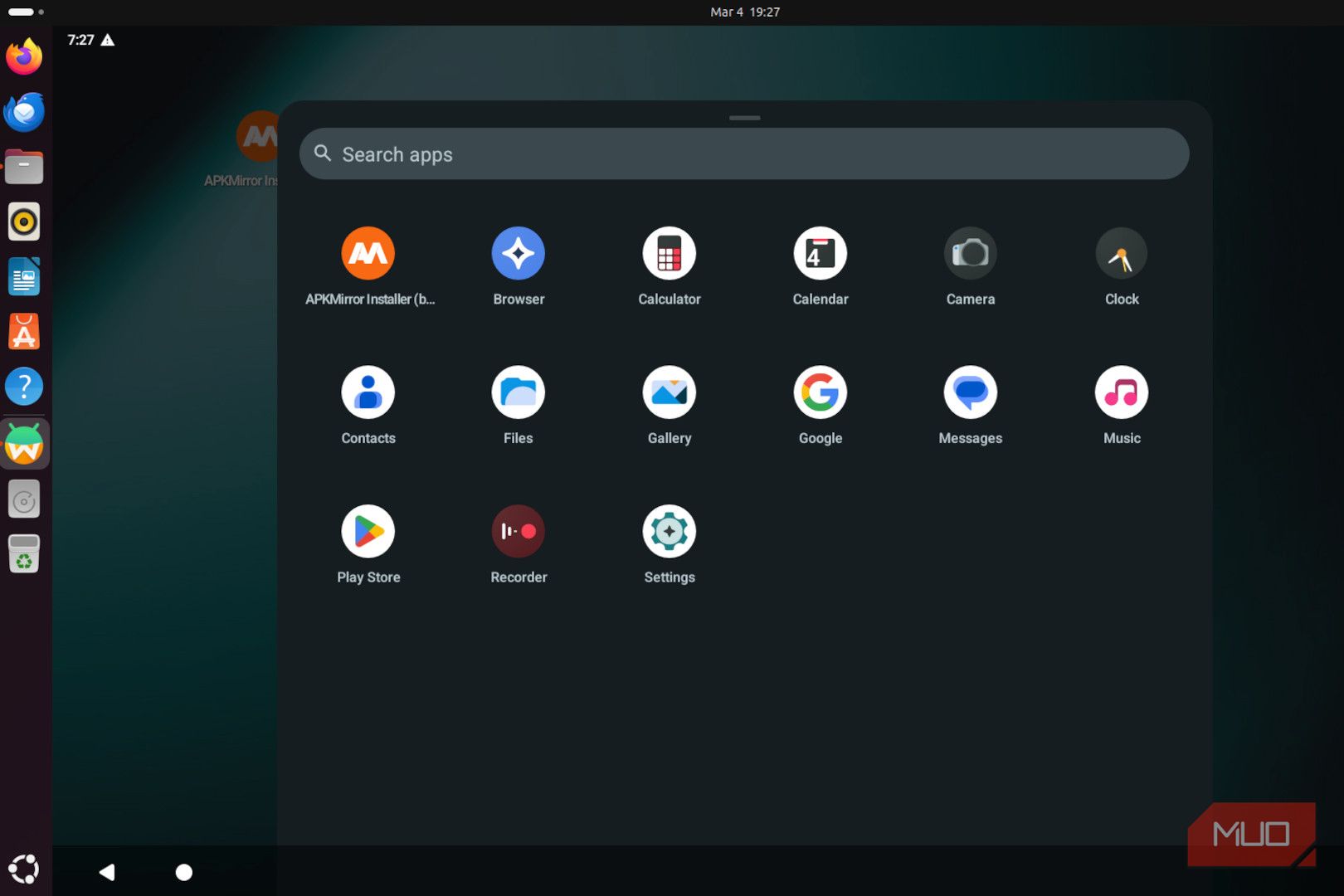This screenshot has height=896, width=1344.
Task: Show applications via the Ubuntu logo button
Action: pyautogui.click(x=24, y=869)
